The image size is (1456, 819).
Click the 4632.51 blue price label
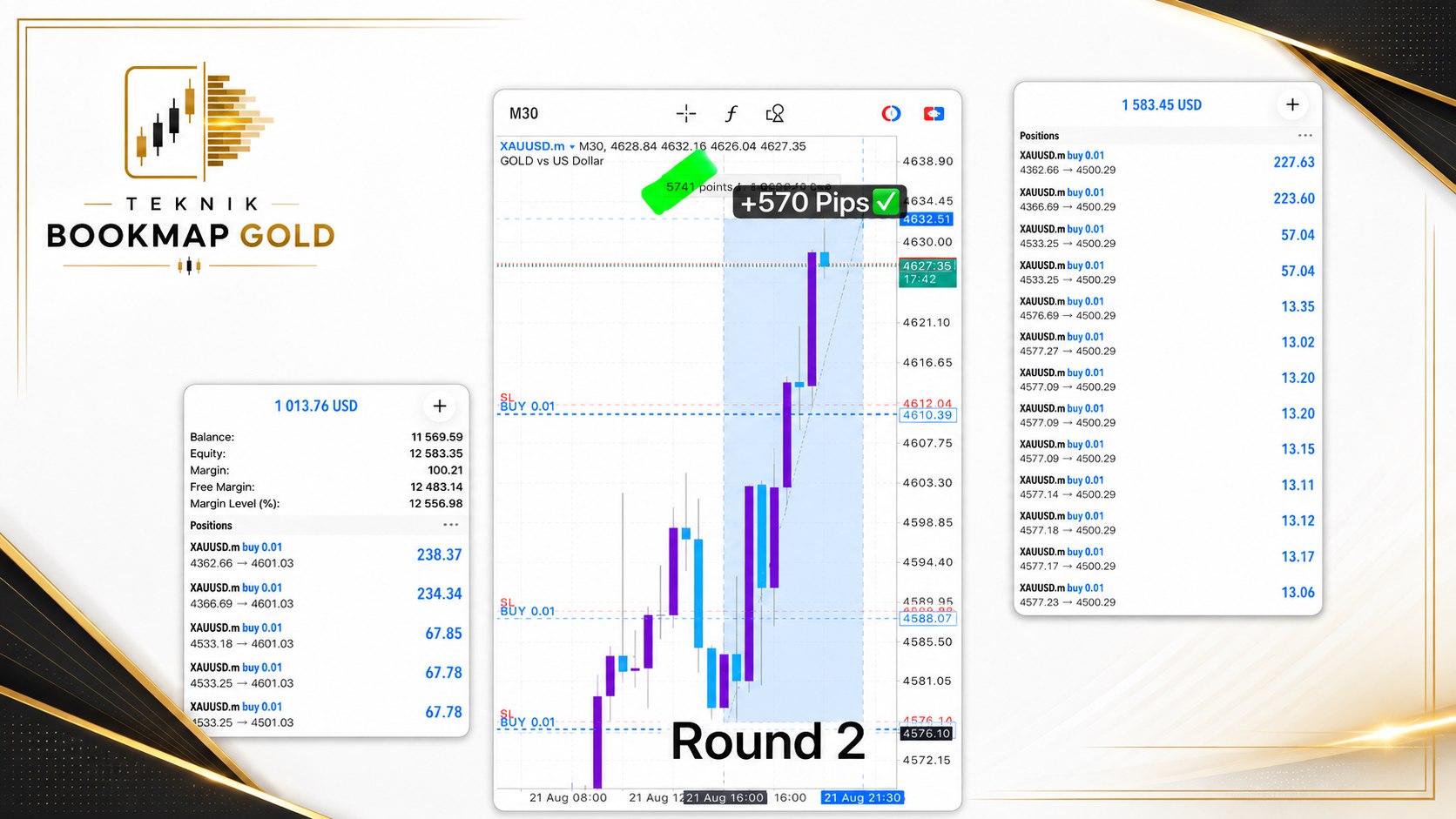click(927, 219)
